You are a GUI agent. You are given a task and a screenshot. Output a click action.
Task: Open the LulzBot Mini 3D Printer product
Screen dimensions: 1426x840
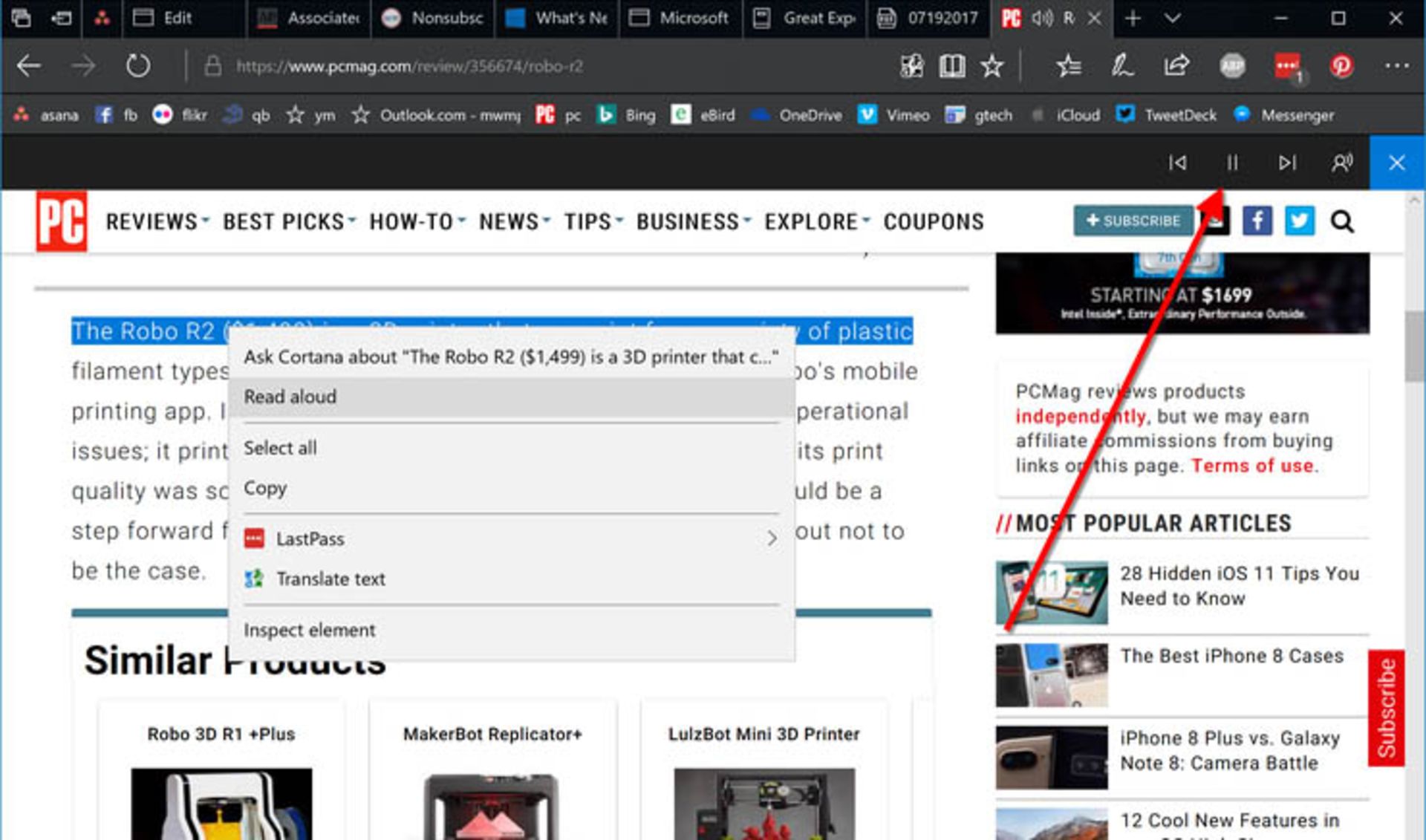(x=764, y=734)
